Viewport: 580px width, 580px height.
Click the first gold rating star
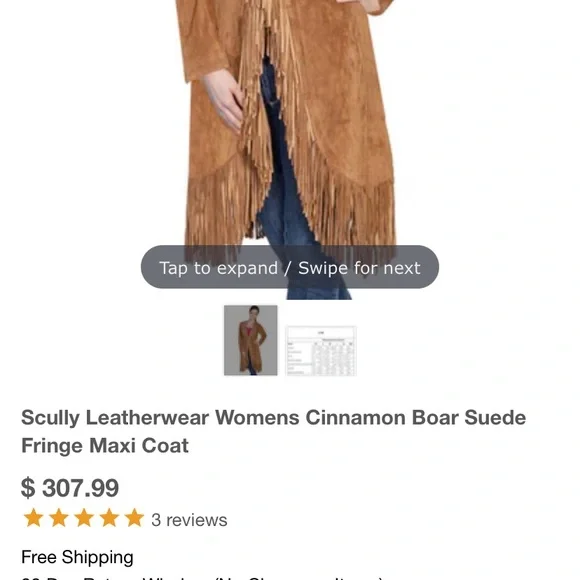(x=33, y=518)
